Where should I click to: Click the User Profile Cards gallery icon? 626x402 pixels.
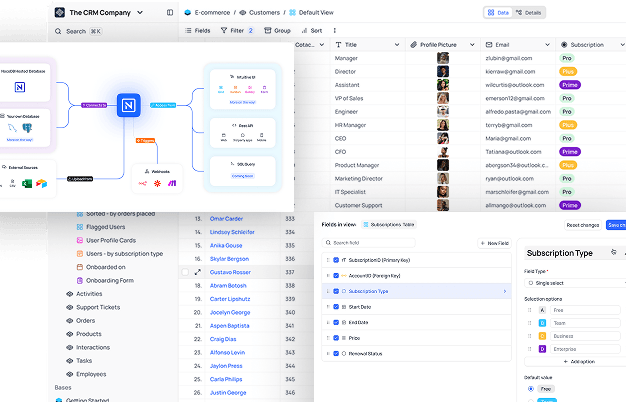coord(79,240)
